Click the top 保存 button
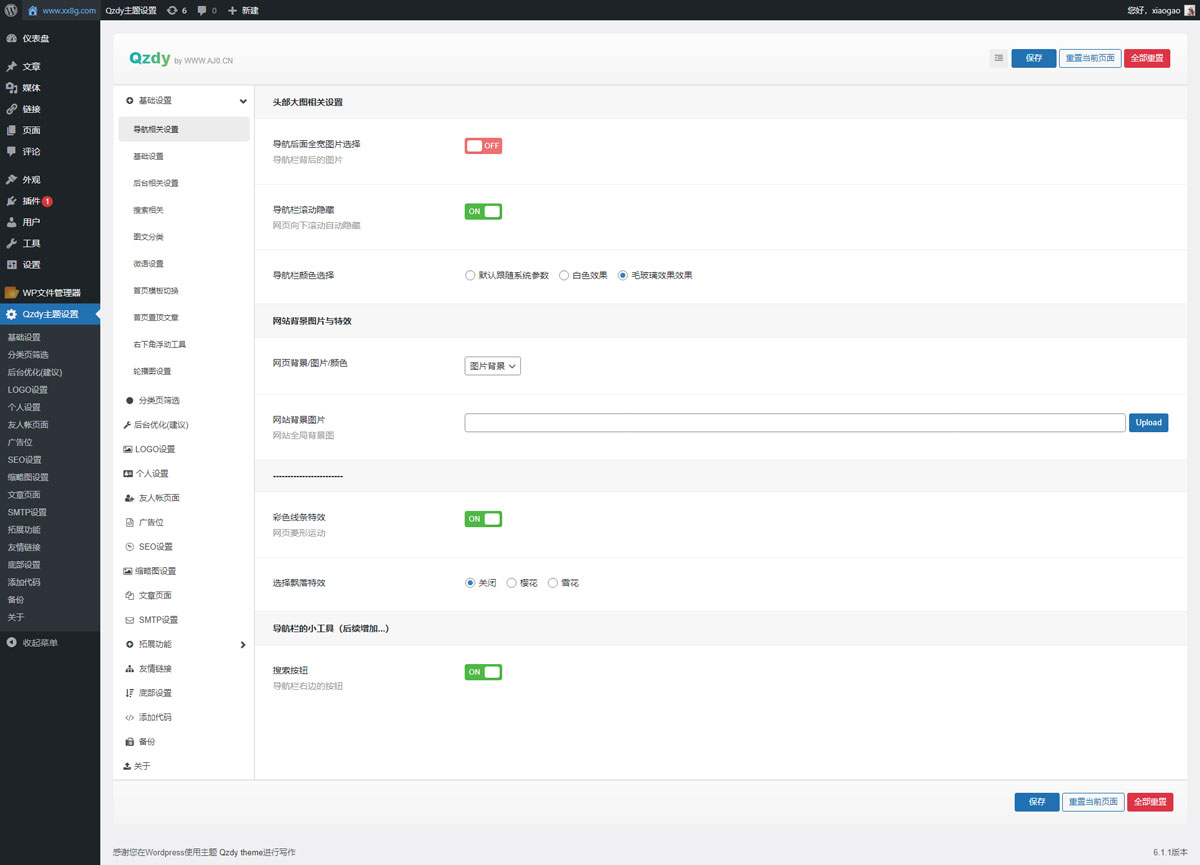 pos(1034,58)
